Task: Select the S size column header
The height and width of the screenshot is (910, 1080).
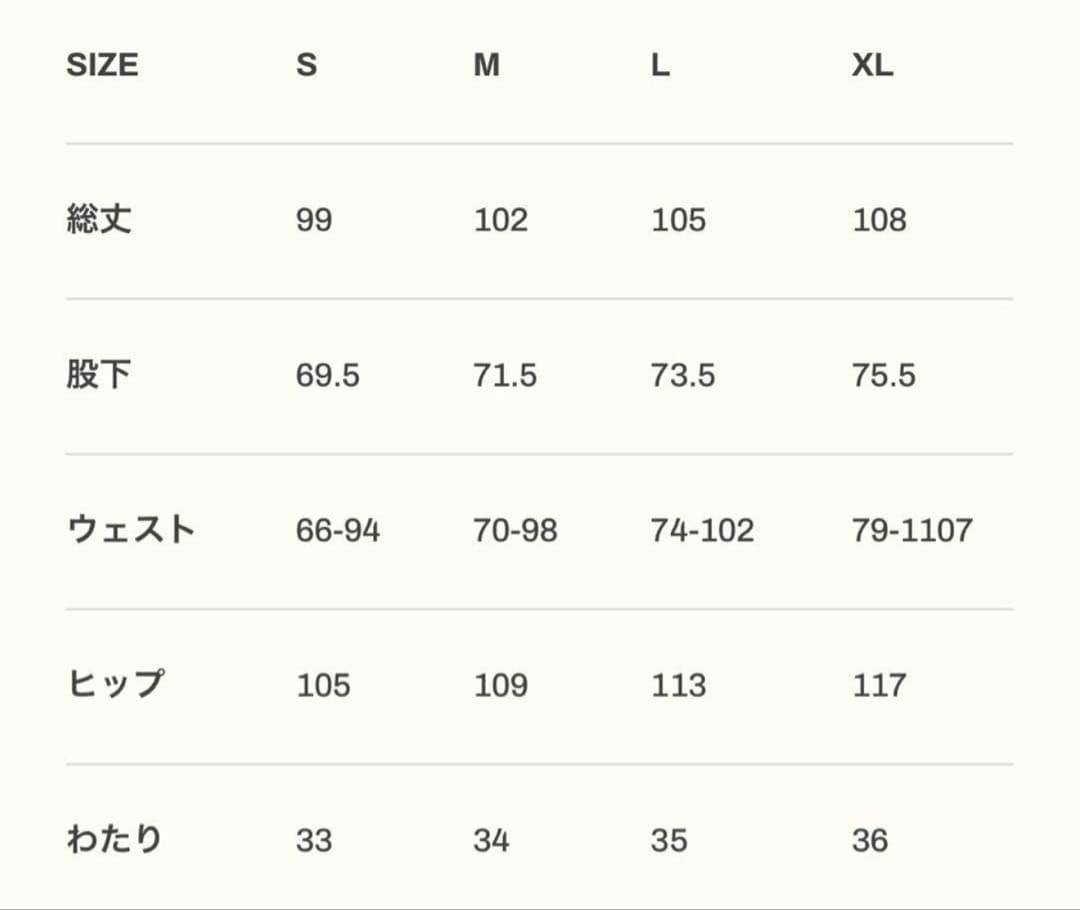Action: click(306, 66)
